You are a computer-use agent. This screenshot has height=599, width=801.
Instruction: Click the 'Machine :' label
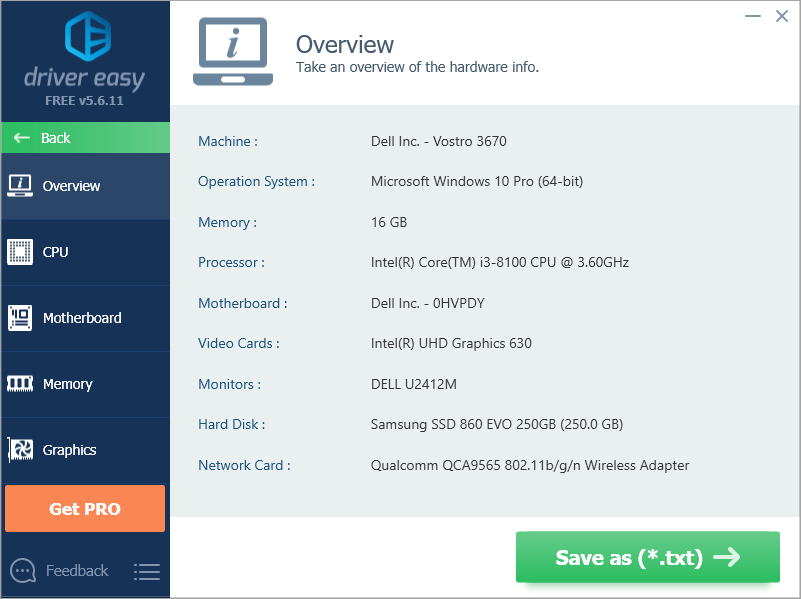pyautogui.click(x=228, y=141)
